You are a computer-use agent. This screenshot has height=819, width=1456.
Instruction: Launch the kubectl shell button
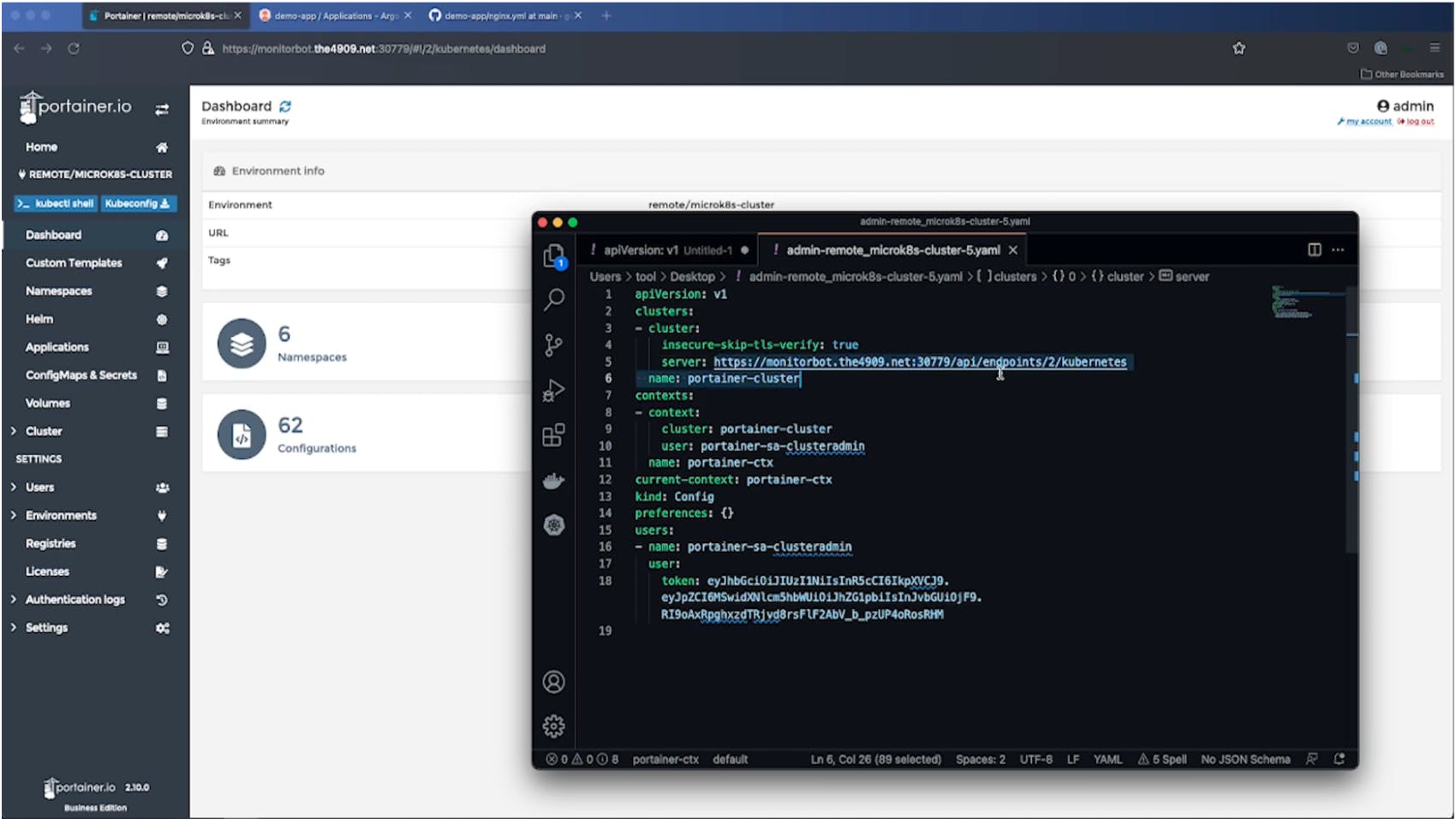tap(56, 203)
